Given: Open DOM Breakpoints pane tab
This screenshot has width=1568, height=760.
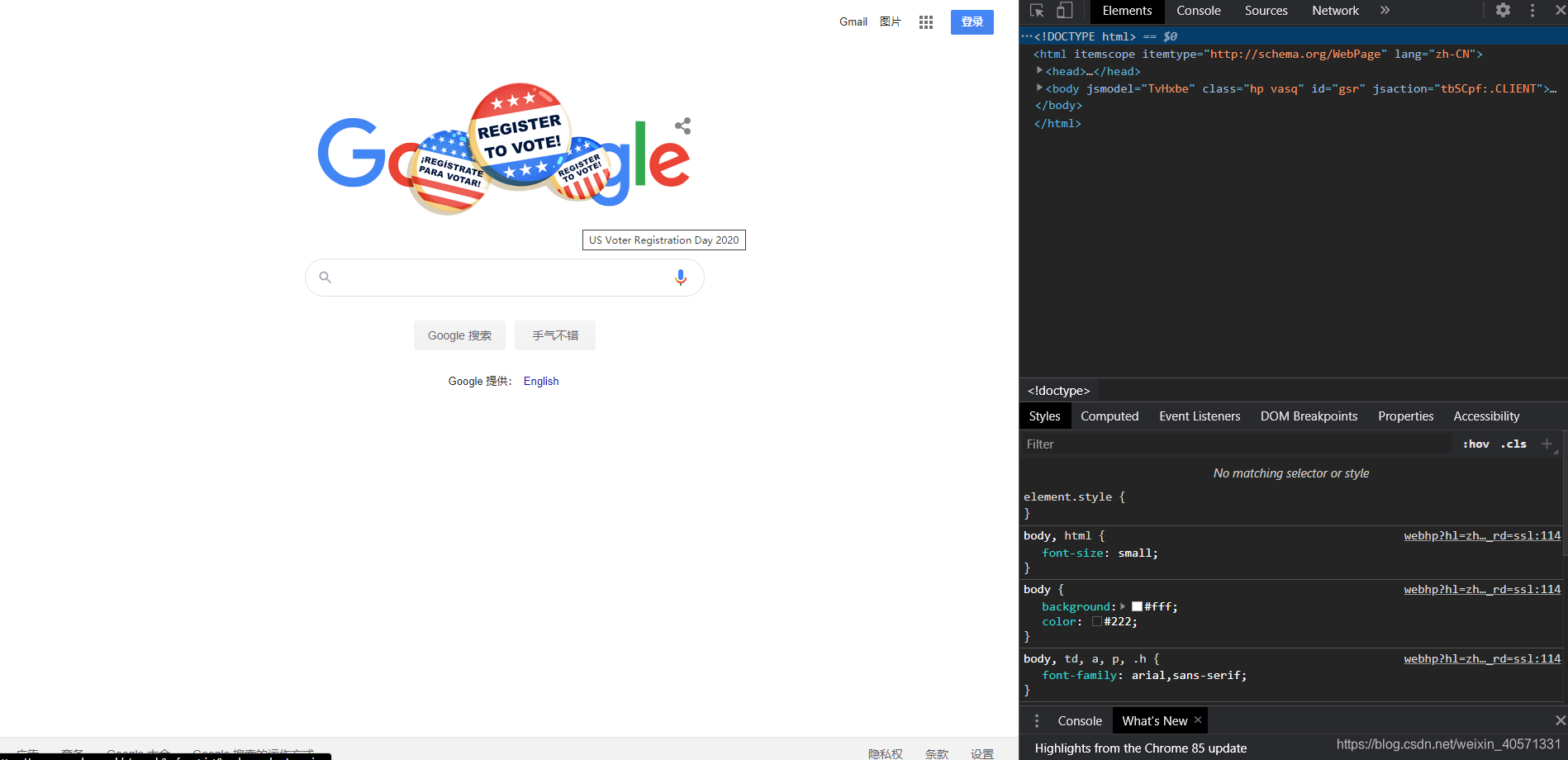Looking at the screenshot, I should 1309,416.
